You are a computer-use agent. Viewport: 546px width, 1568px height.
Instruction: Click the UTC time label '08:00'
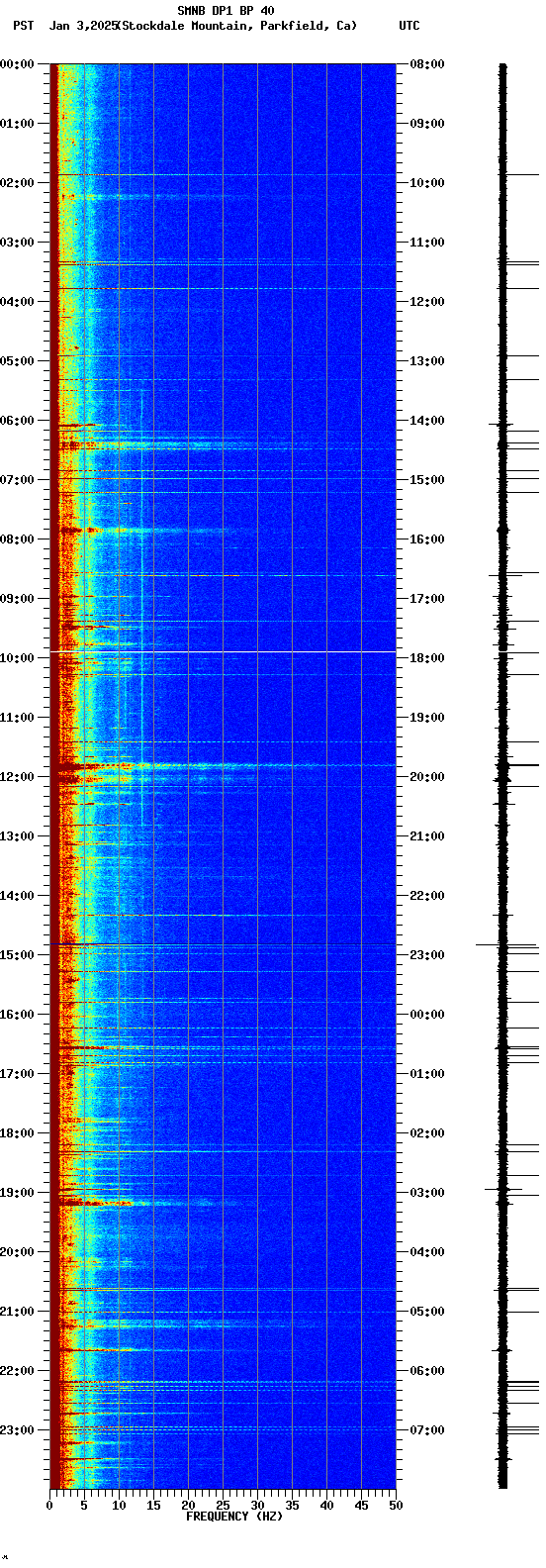427,64
